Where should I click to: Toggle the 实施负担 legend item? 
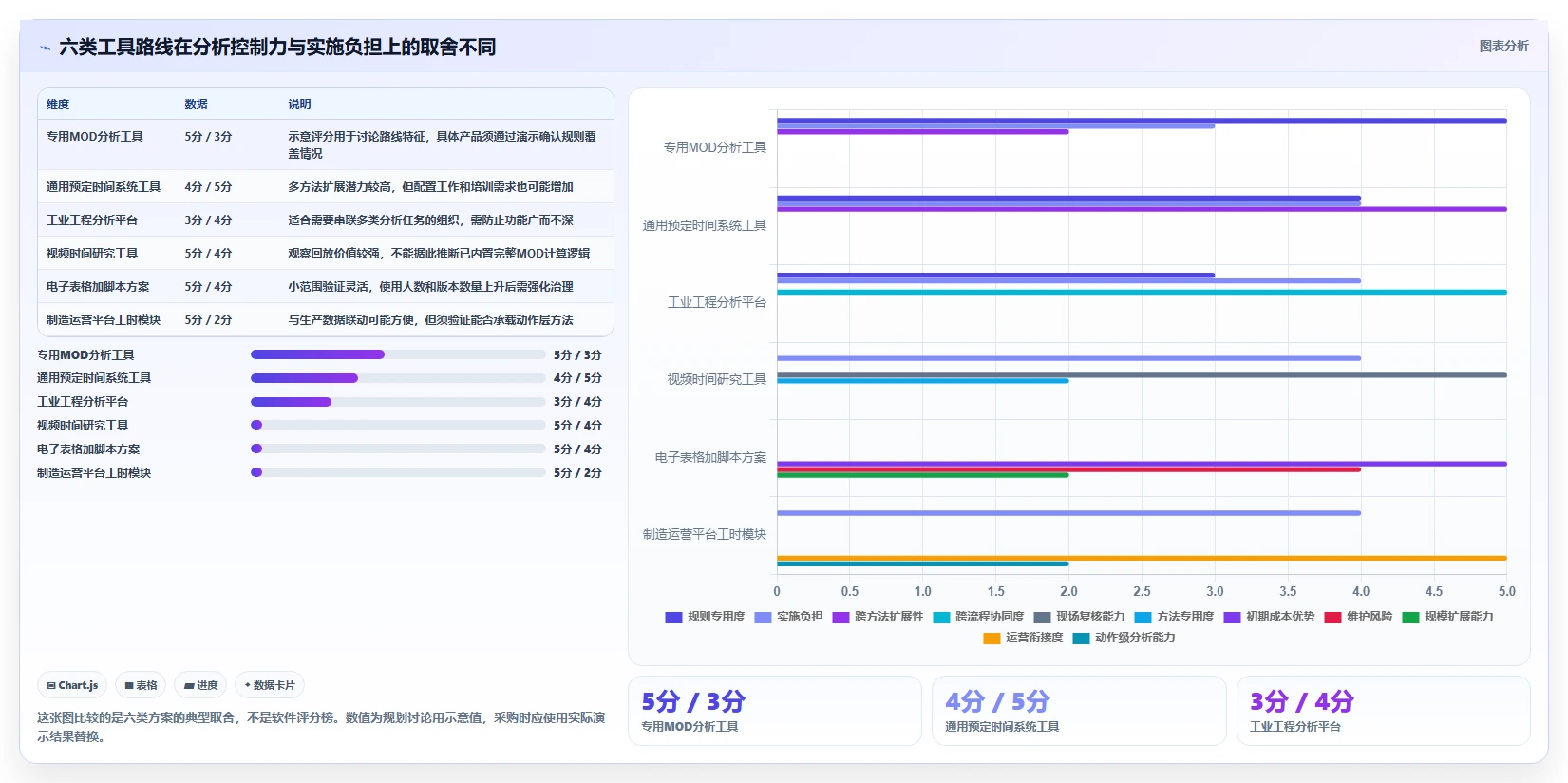[x=788, y=617]
